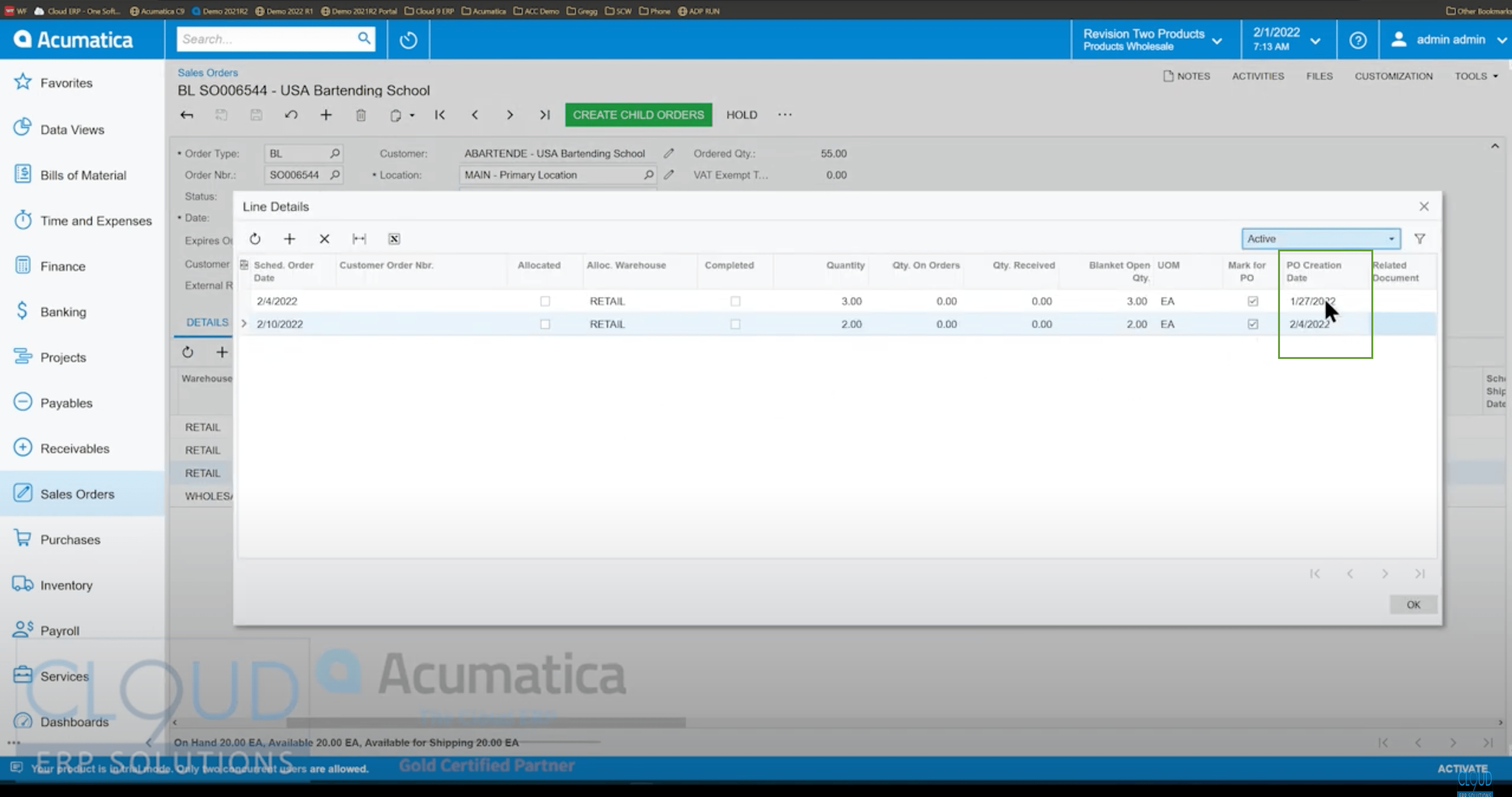
Task: Sort by the PO Creation Date column
Action: click(1314, 272)
